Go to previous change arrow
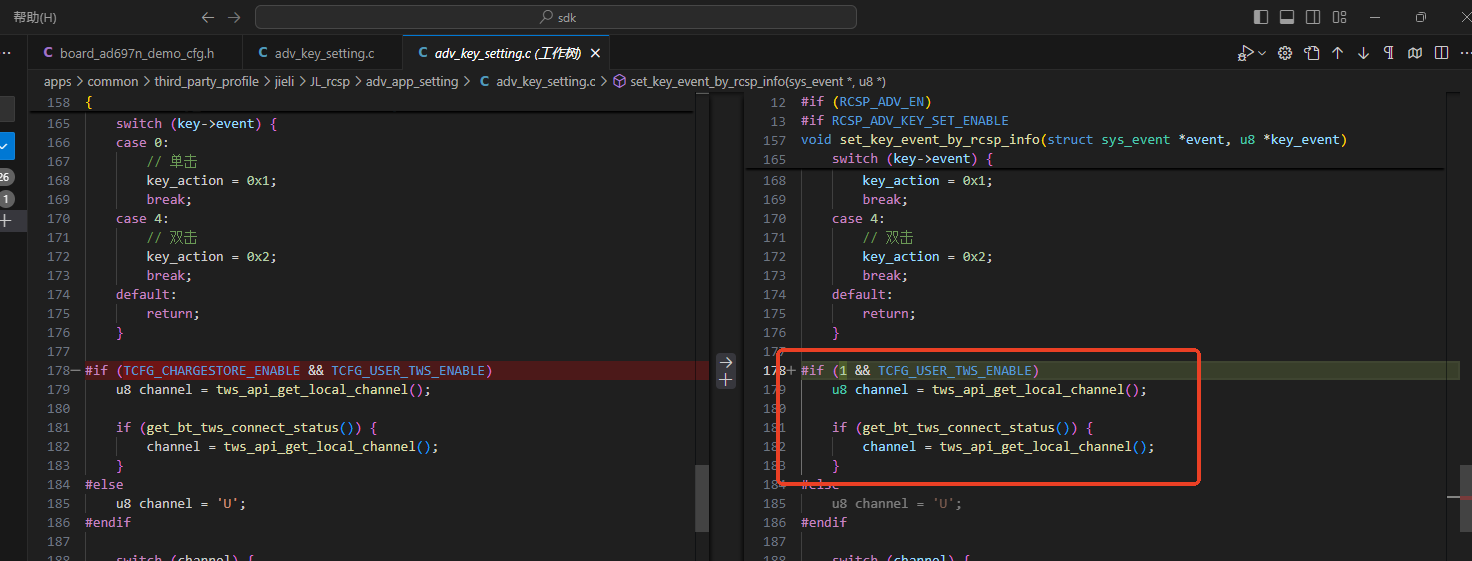Image resolution: width=1472 pixels, height=561 pixels. [1338, 53]
